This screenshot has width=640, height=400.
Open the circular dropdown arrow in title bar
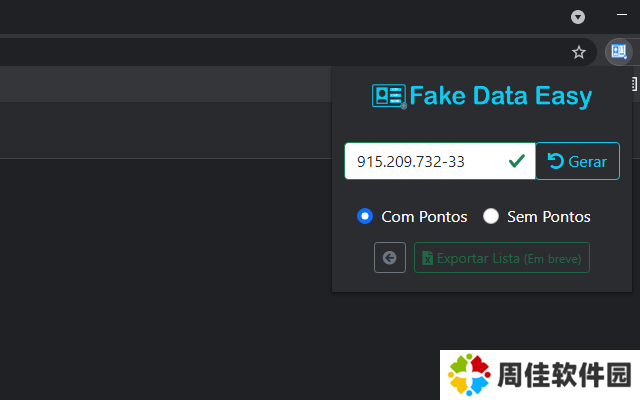click(x=578, y=17)
